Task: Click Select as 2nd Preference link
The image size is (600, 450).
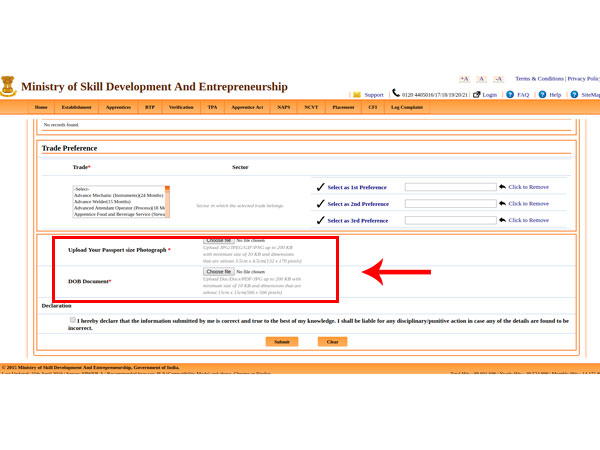Action: point(358,204)
